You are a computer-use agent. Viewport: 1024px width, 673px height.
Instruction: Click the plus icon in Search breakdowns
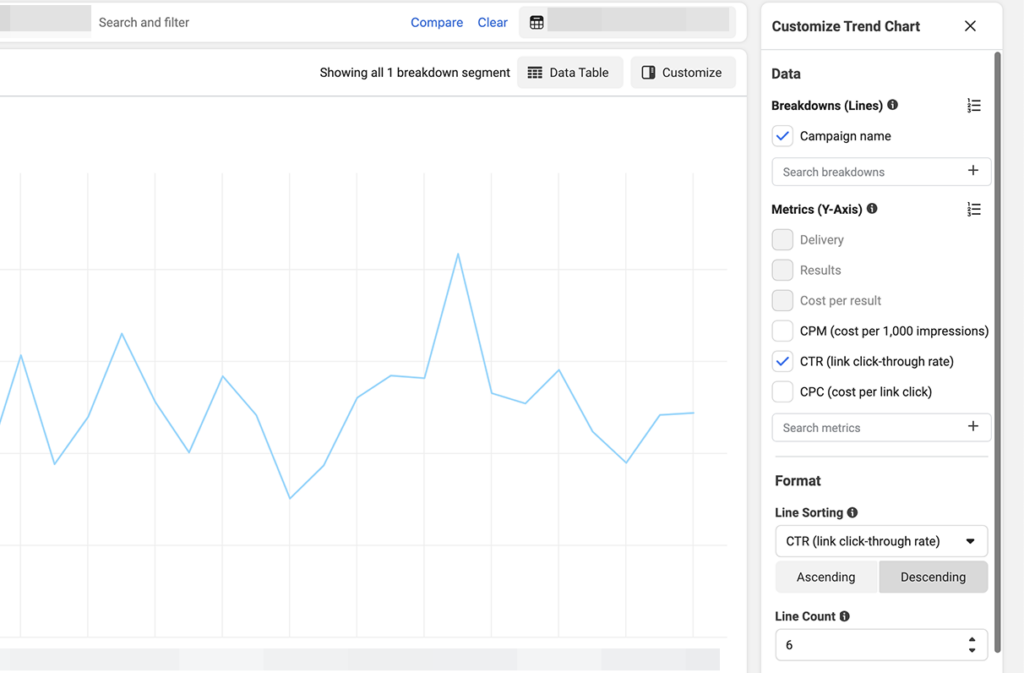point(972,171)
